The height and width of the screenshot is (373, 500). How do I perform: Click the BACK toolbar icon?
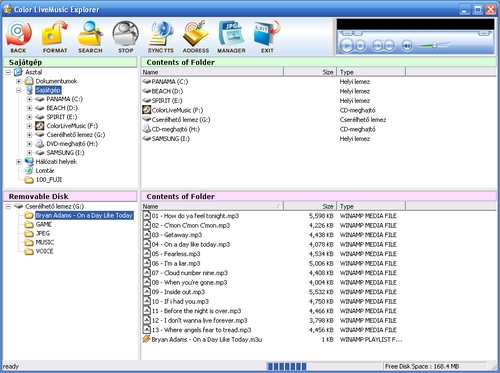[18, 37]
